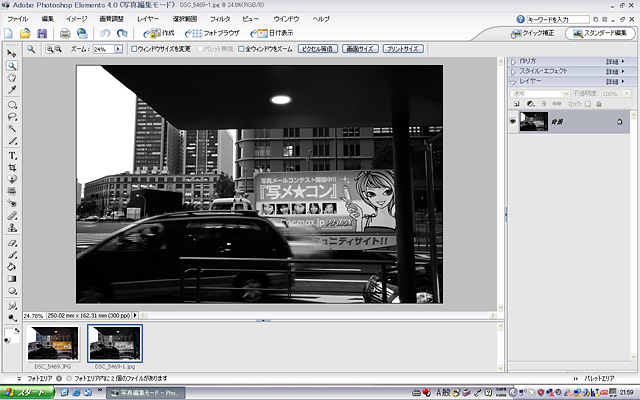Select the Eyedropper tool
Image resolution: width=640 pixels, height=400 pixels.
[x=12, y=89]
